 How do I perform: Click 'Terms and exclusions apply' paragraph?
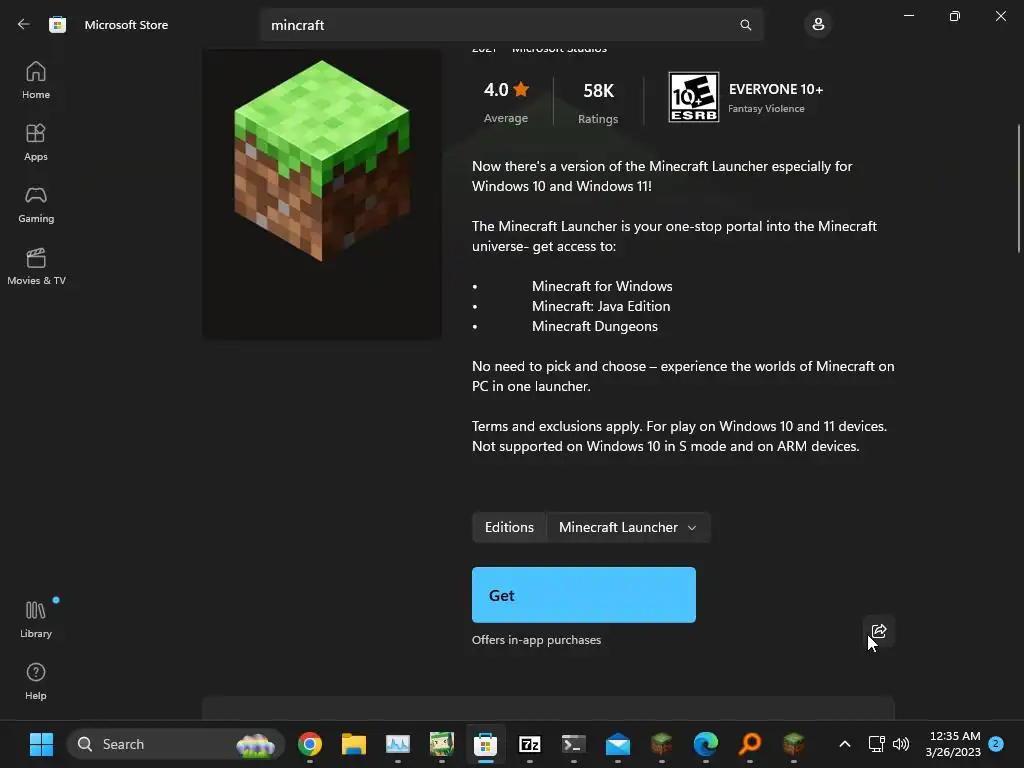[679, 436]
